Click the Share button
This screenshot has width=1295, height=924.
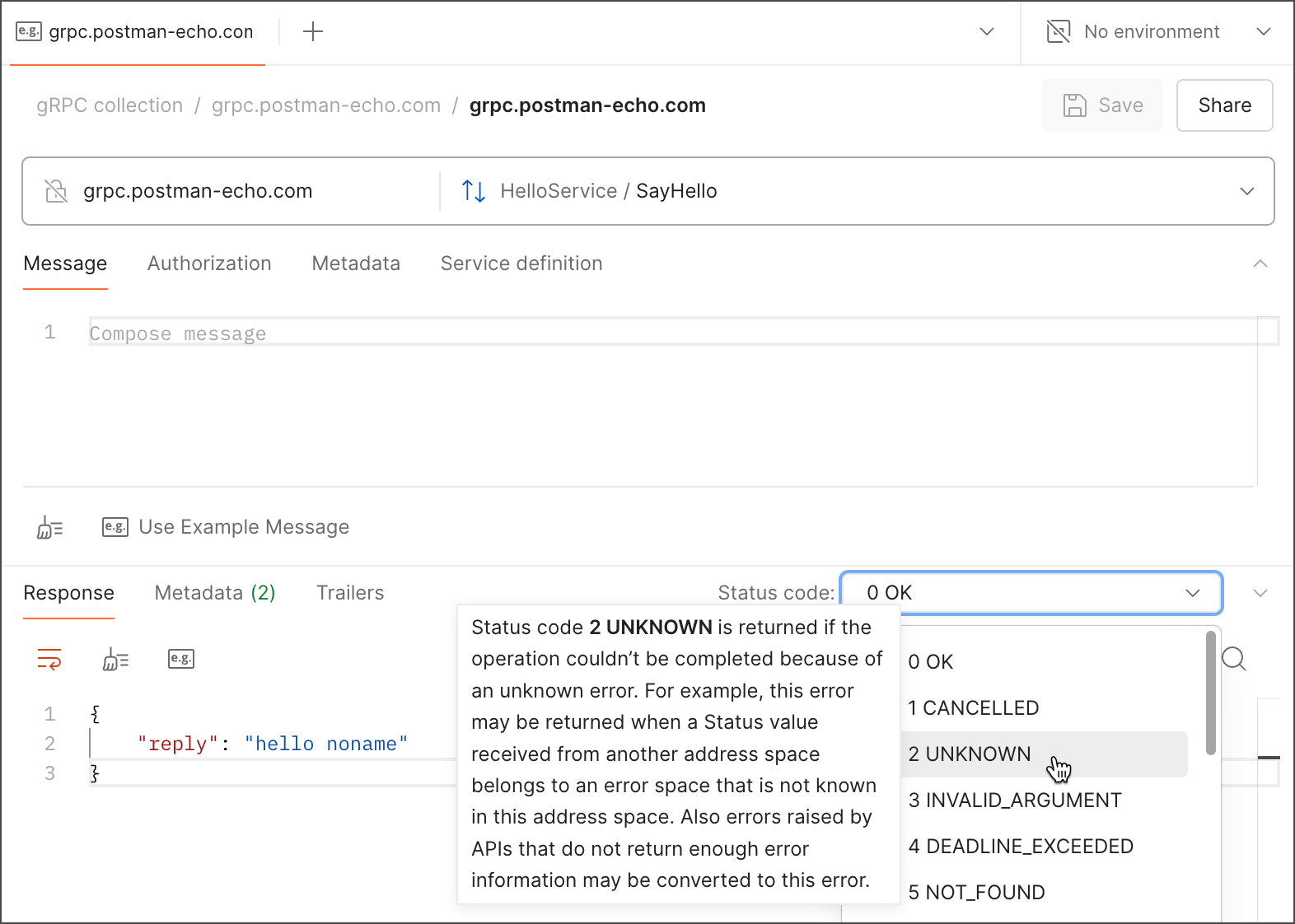coord(1224,105)
